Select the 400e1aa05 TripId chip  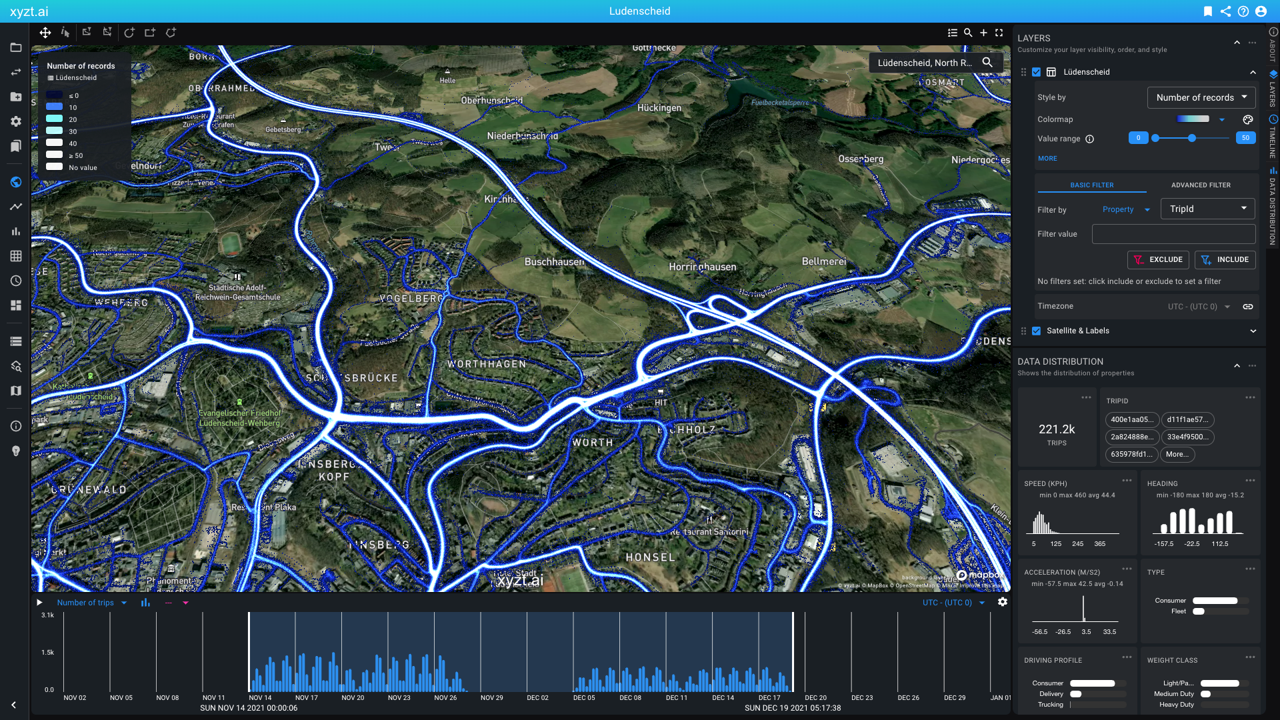tap(1132, 420)
